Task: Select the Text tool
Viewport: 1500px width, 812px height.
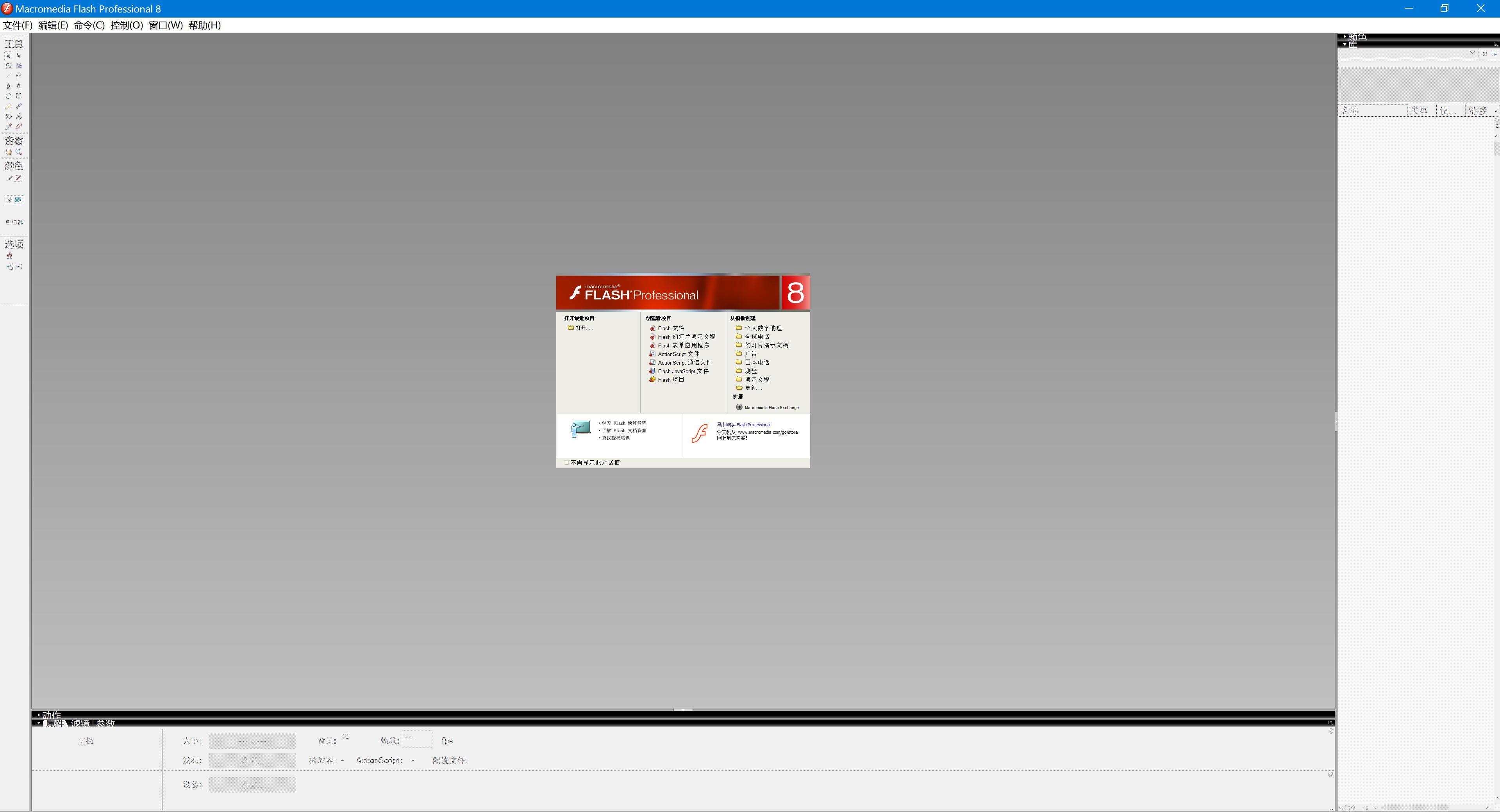Action: point(18,85)
